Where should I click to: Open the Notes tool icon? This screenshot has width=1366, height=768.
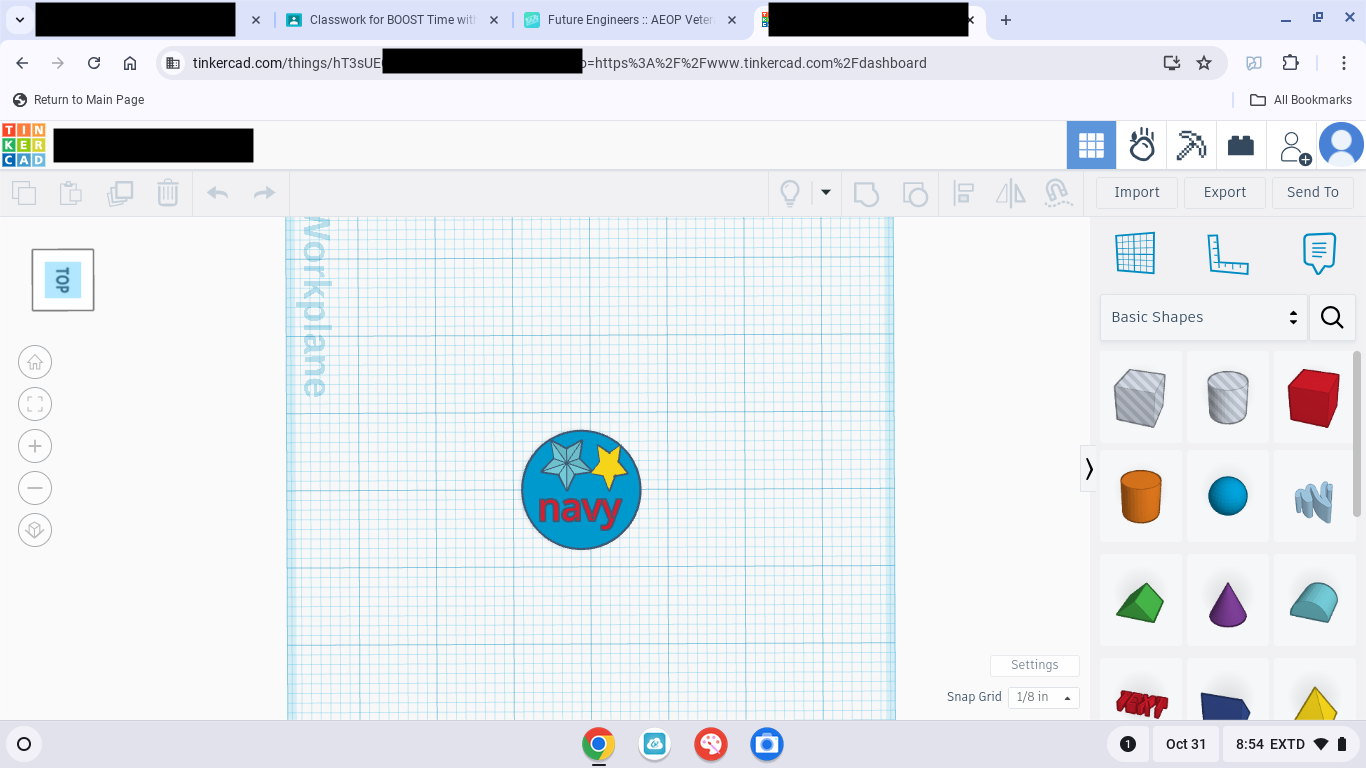(1320, 254)
